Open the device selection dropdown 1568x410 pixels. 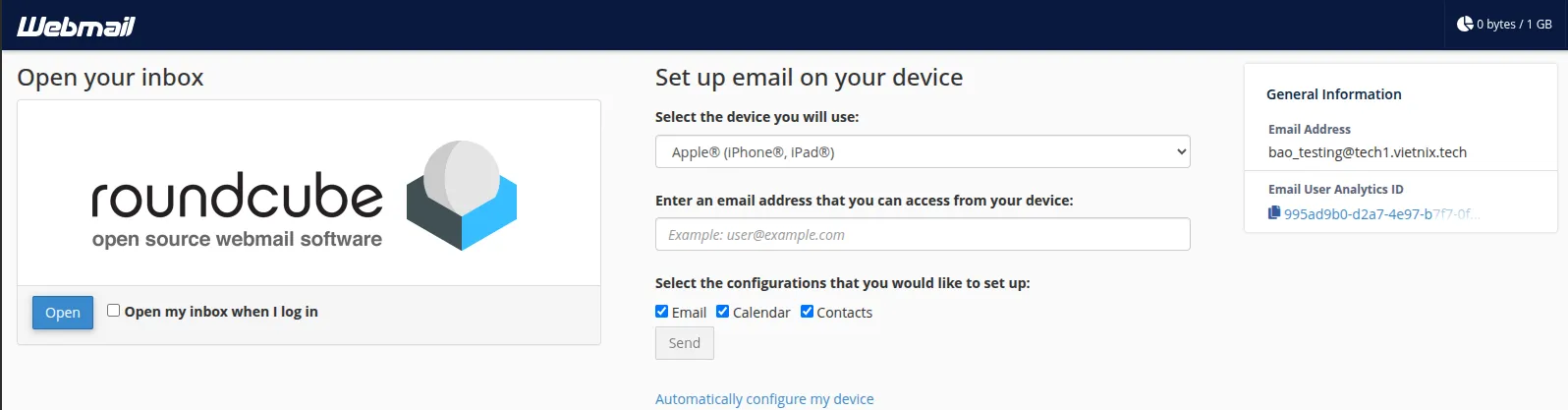(x=922, y=151)
